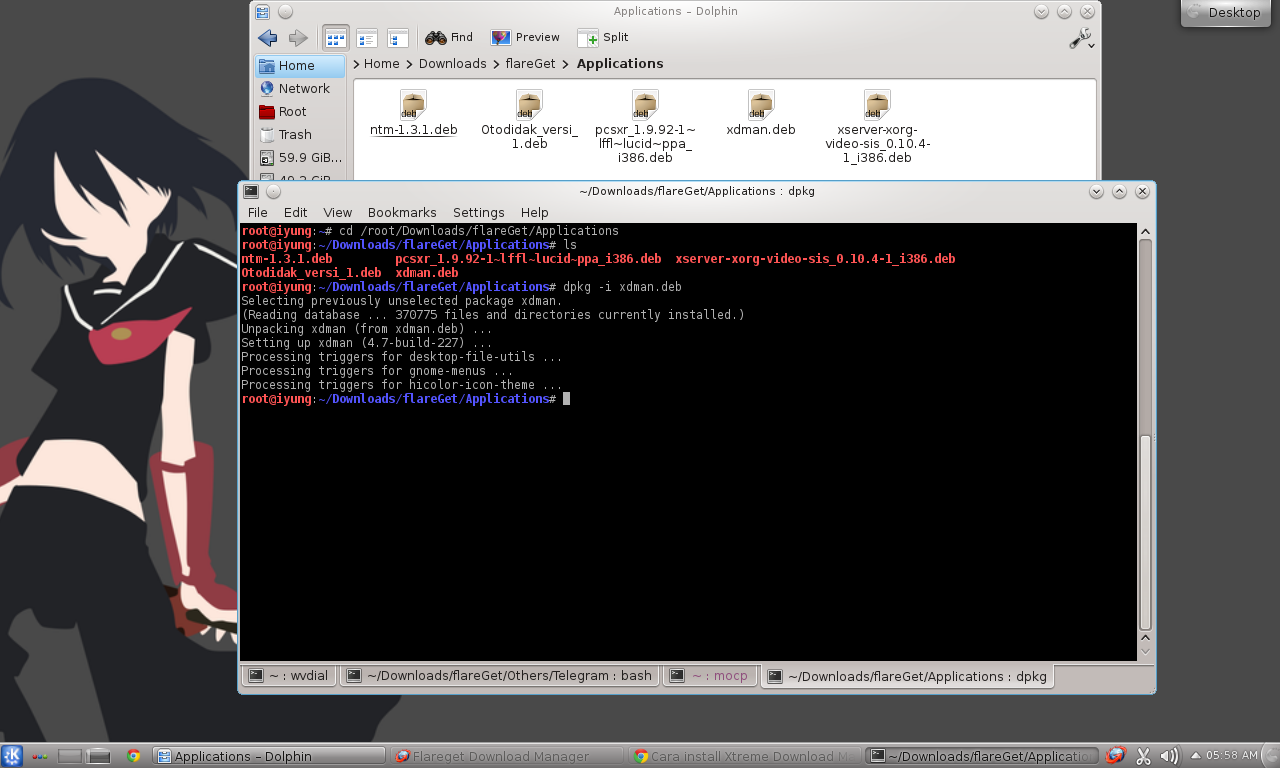Select xdman.deb file icon
Viewport: 1280px width, 768px height.
click(x=761, y=104)
